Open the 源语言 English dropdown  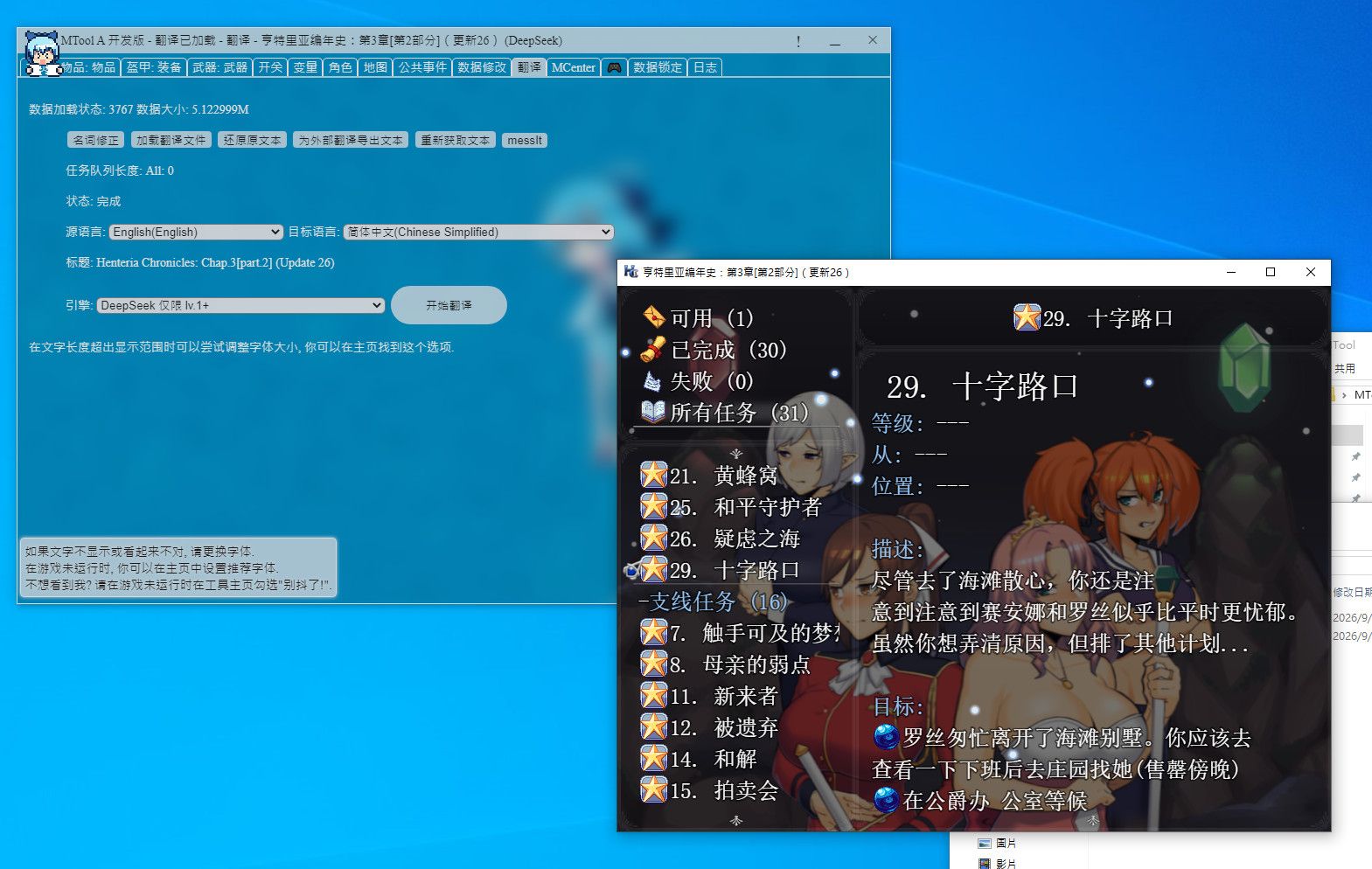click(196, 232)
